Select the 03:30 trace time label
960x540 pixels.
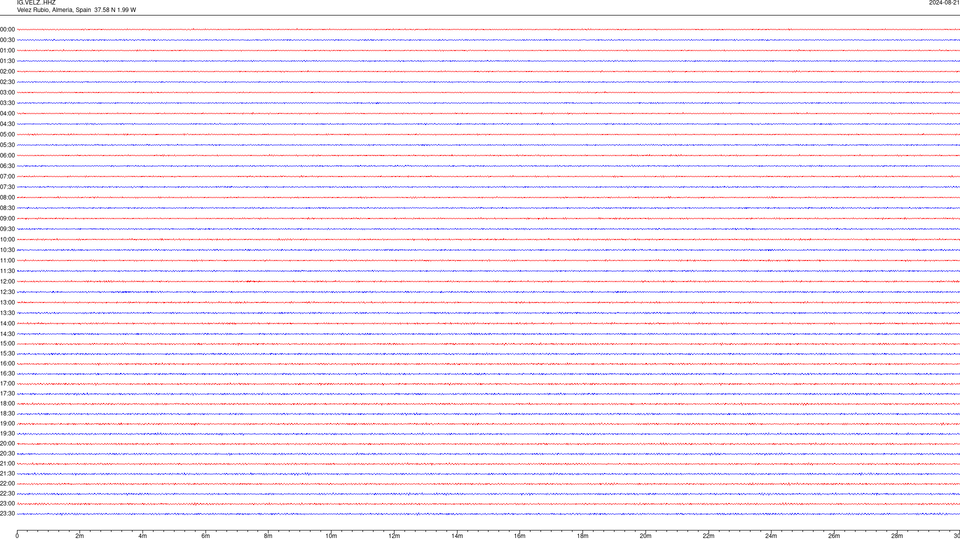click(7, 103)
